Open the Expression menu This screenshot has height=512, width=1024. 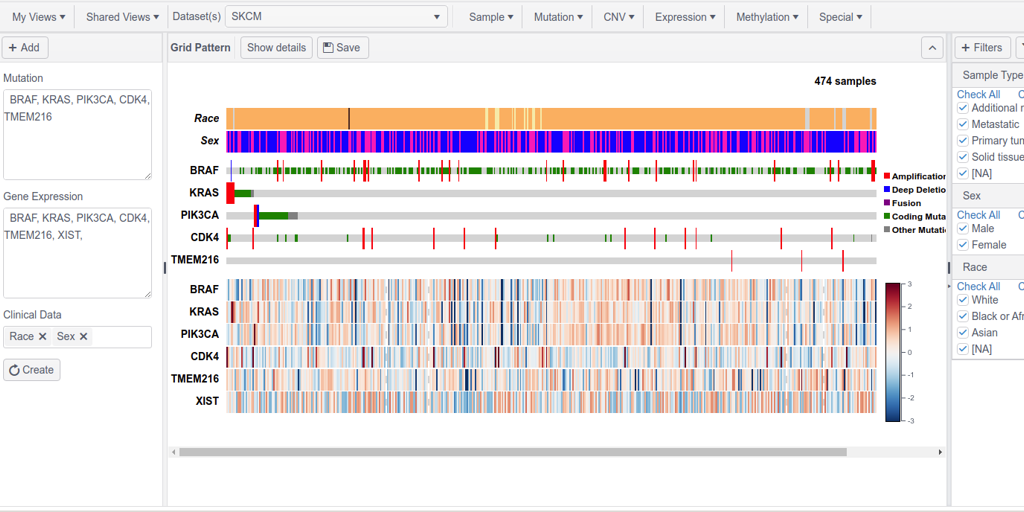pos(685,17)
